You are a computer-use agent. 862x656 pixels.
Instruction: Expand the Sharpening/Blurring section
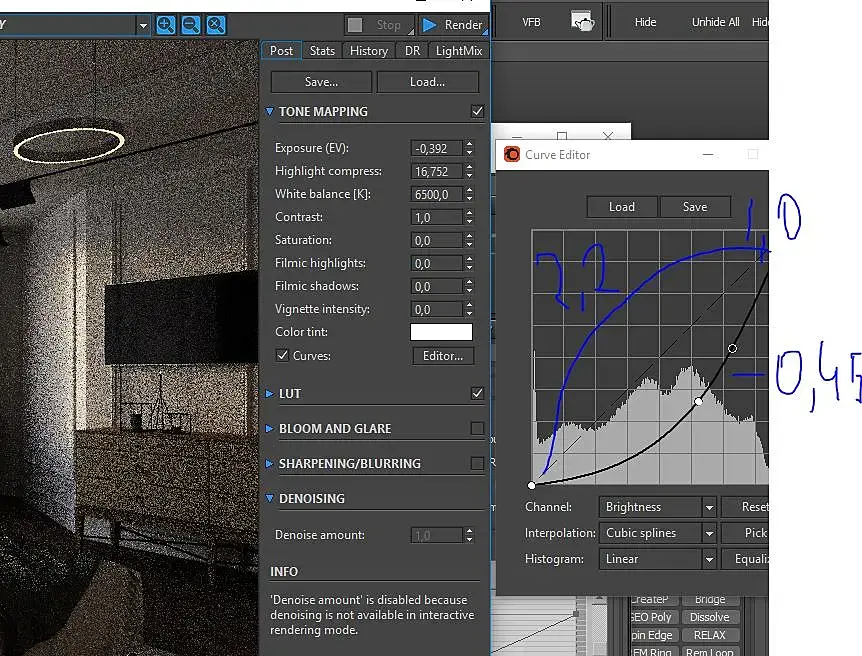270,464
